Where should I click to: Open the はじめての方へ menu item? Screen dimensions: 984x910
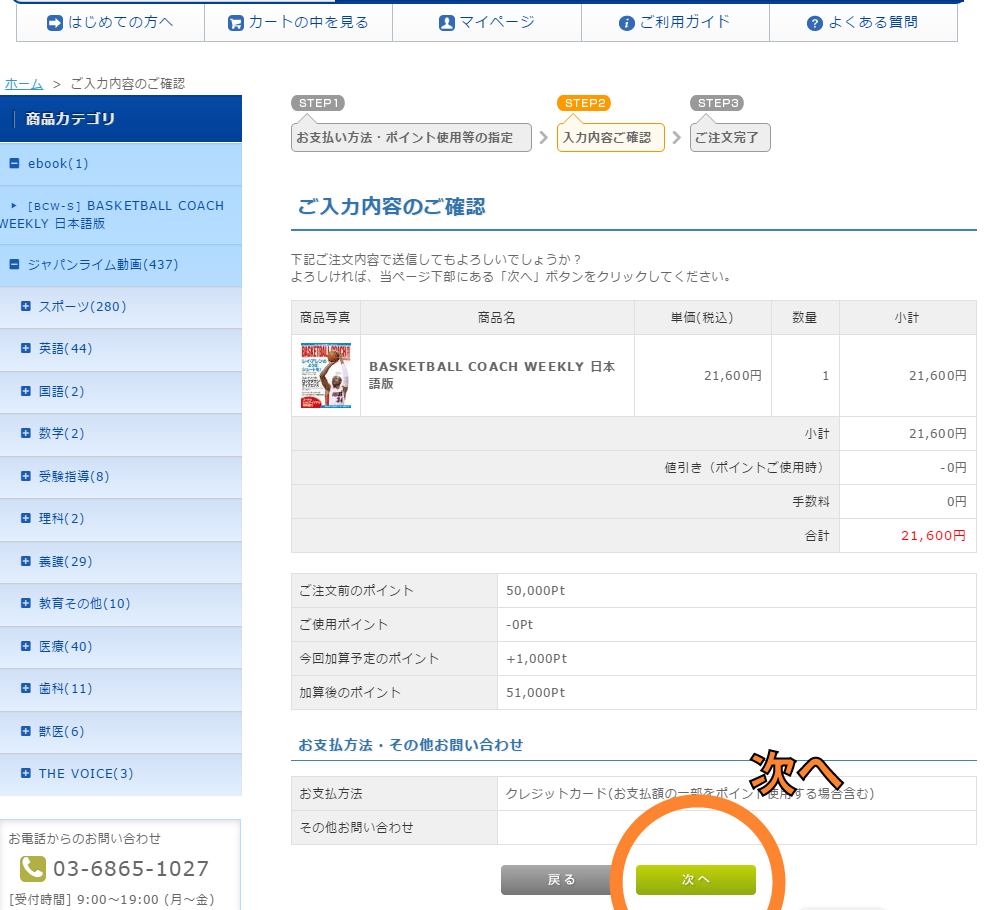(x=110, y=23)
